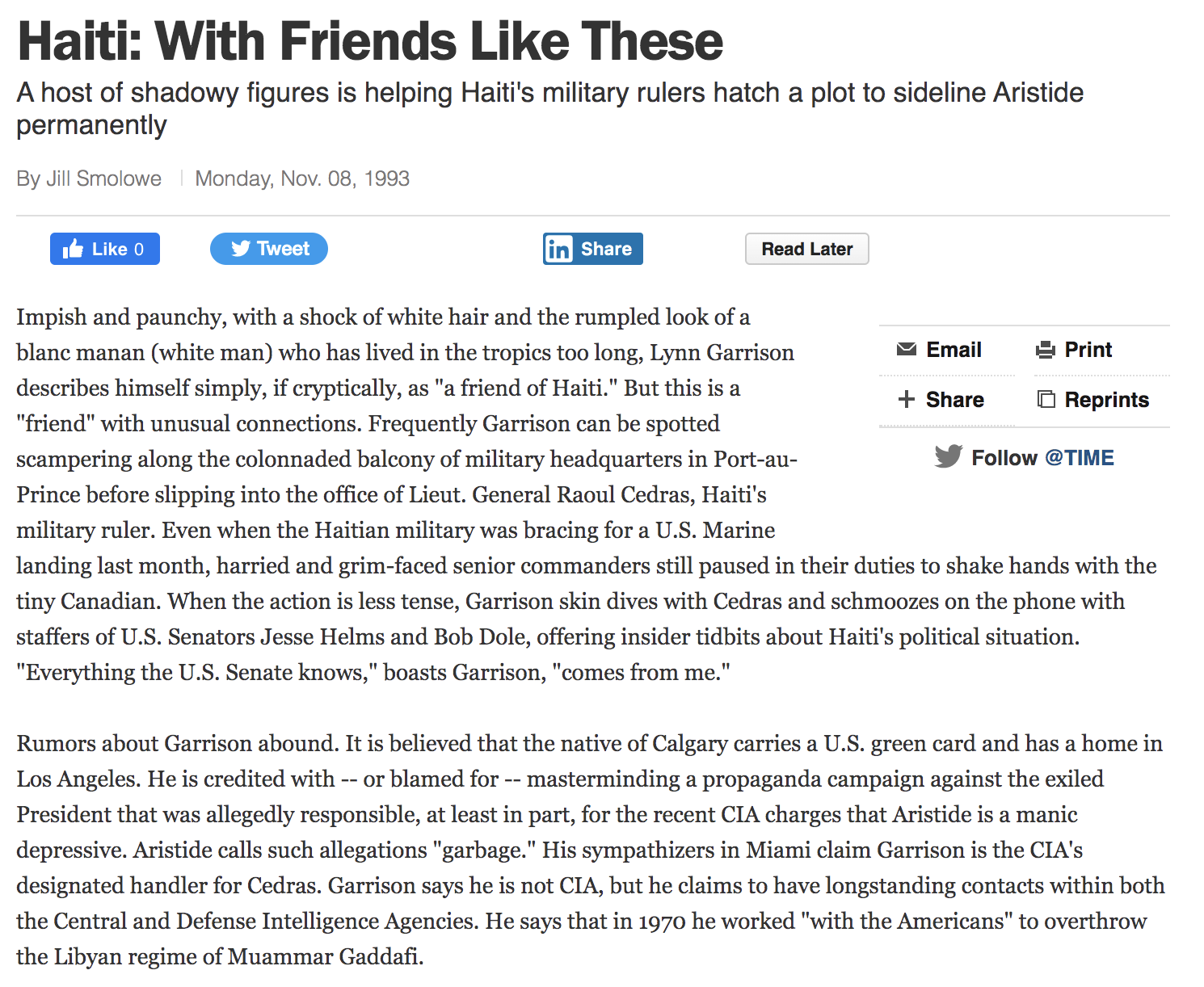Share the article on LinkedIn

coord(593,249)
